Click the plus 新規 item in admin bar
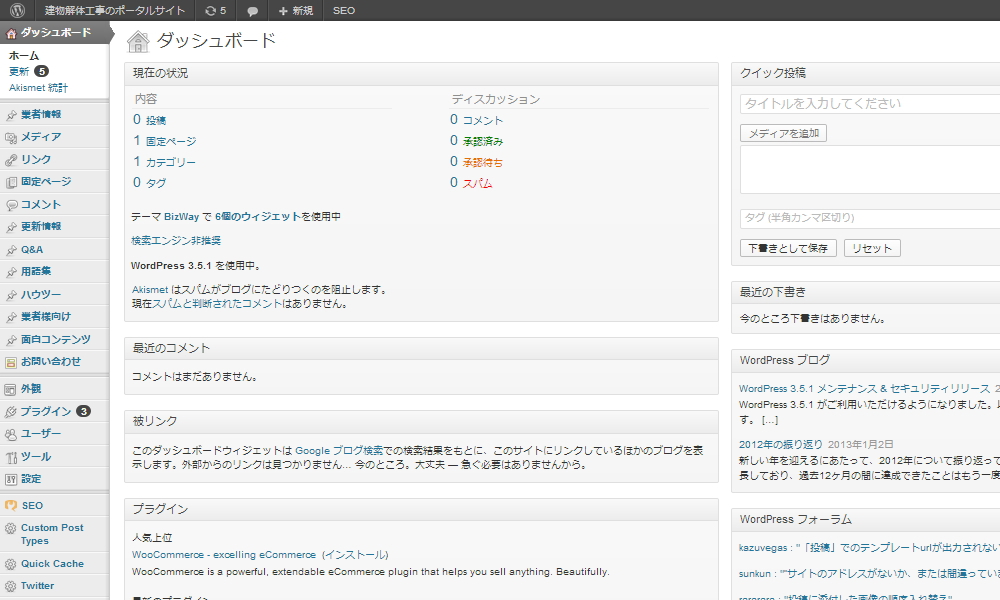This screenshot has width=1000, height=600. pyautogui.click(x=295, y=10)
